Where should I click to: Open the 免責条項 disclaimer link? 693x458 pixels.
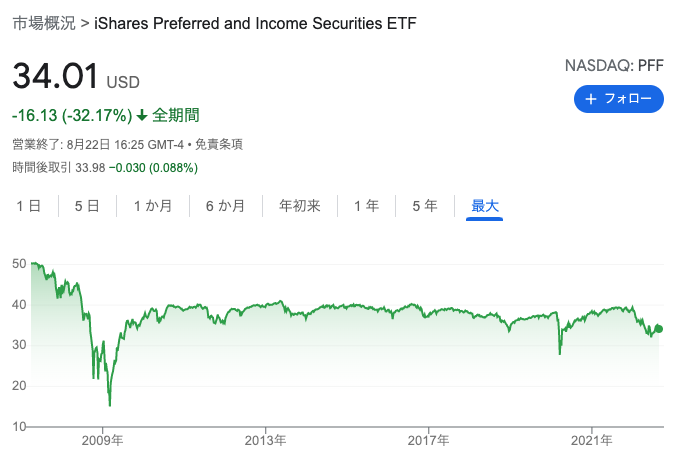[219, 145]
